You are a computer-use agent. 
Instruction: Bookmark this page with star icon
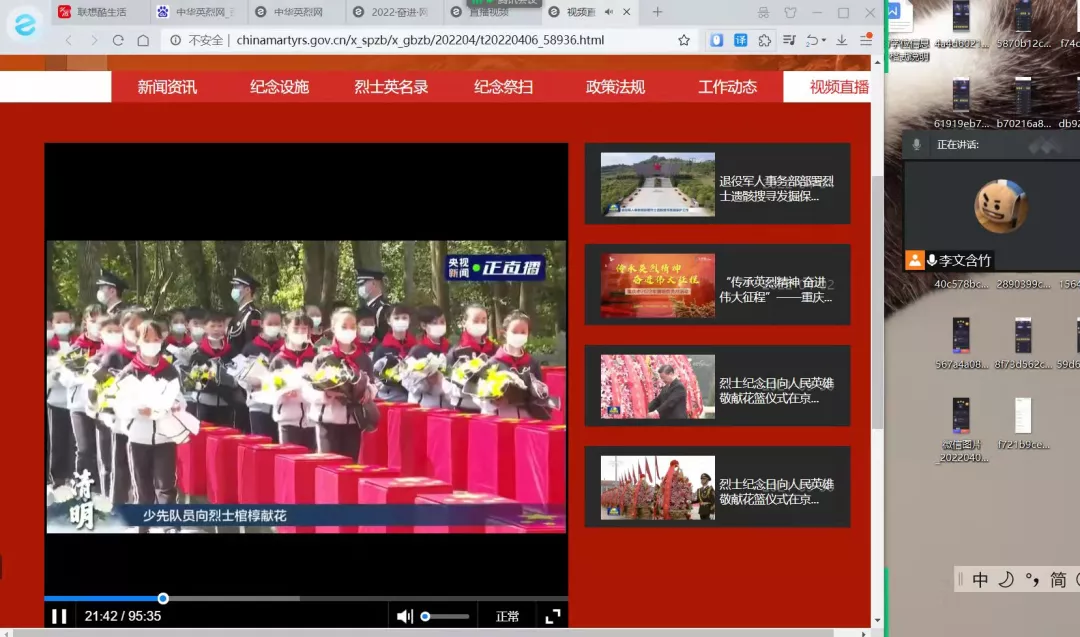(684, 40)
